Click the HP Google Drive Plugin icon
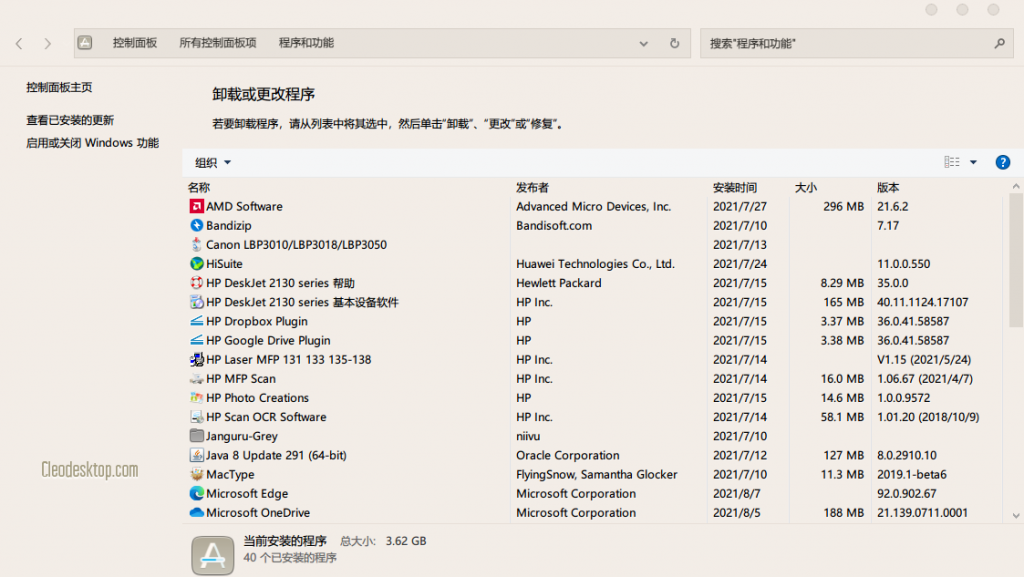This screenshot has width=1024, height=577. point(197,340)
